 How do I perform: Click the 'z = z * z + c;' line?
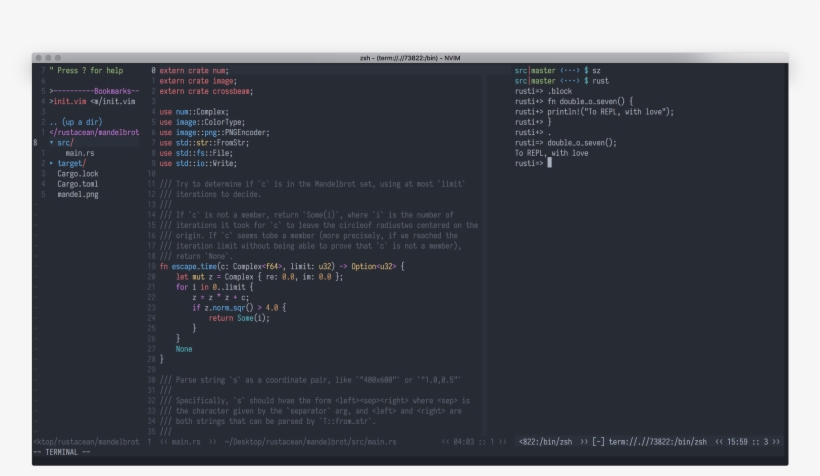coord(221,297)
